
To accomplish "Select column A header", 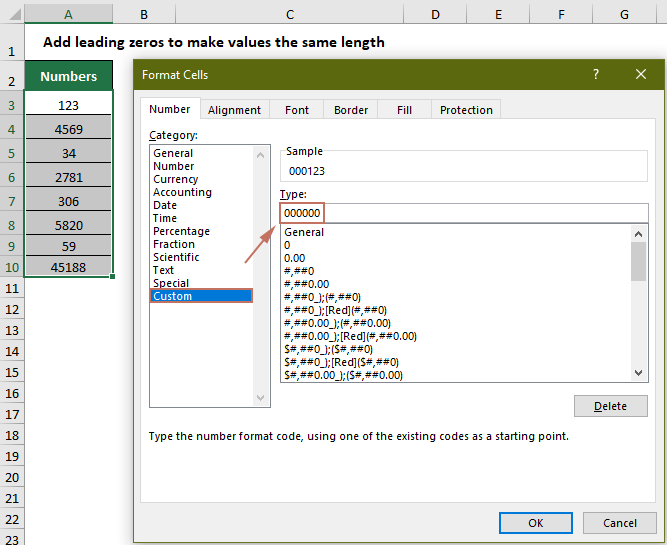I will coord(68,14).
